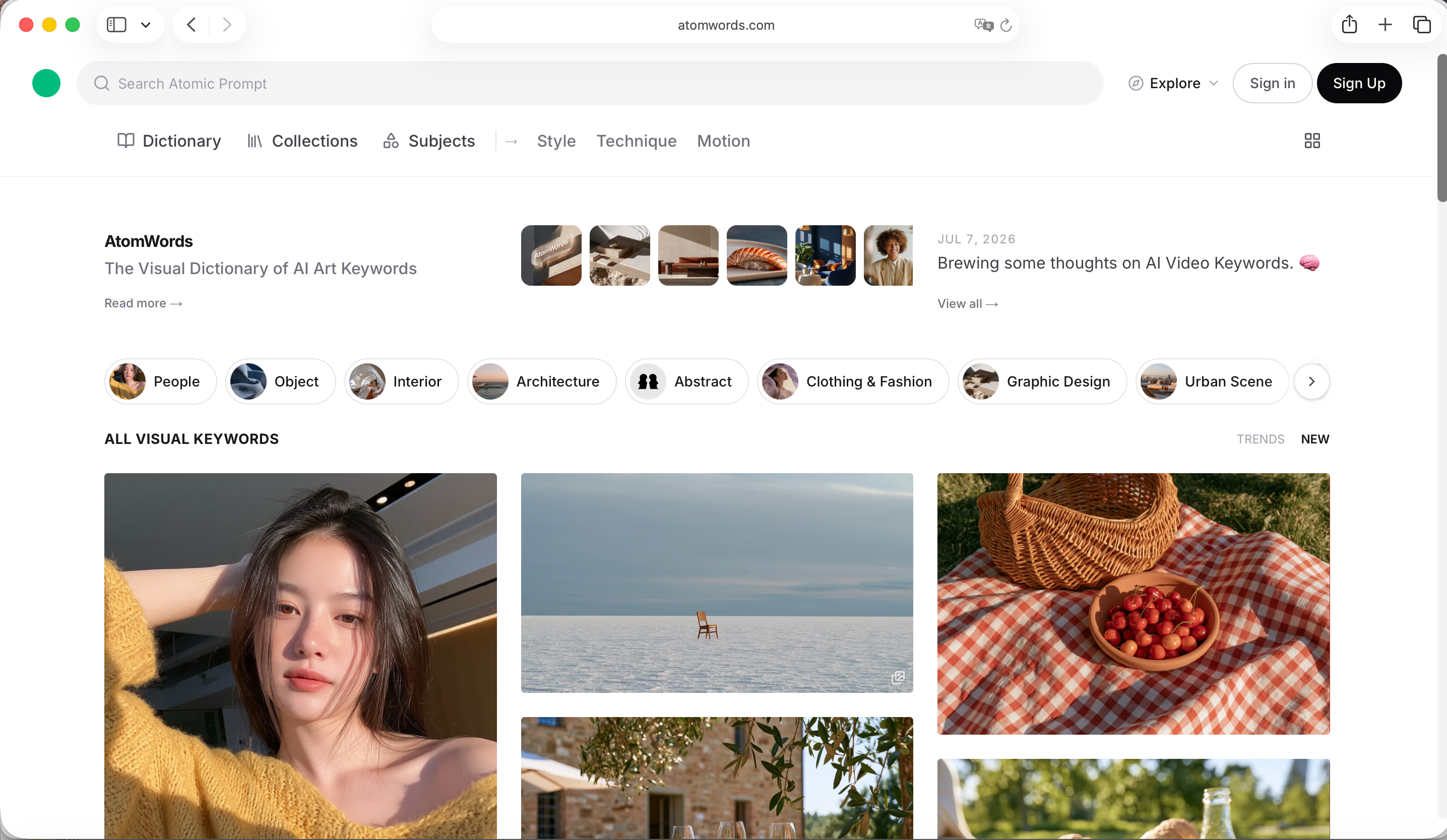Screen dimensions: 1447x840
Task: Click the Search Atomic Prompt field
Action: point(590,83)
